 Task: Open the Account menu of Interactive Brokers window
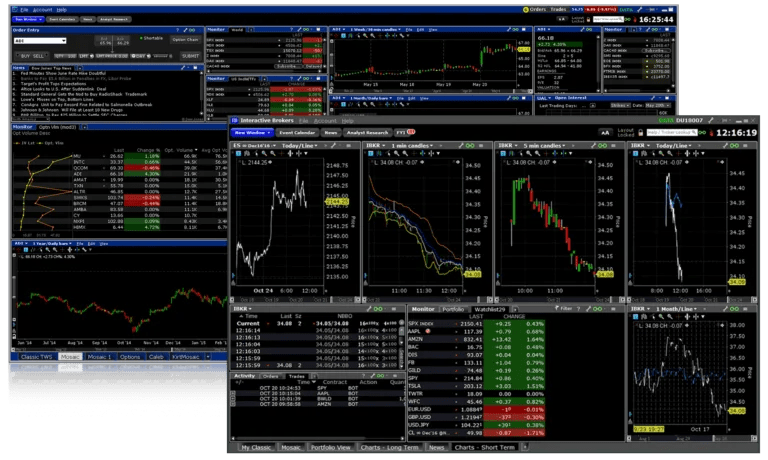click(325, 121)
